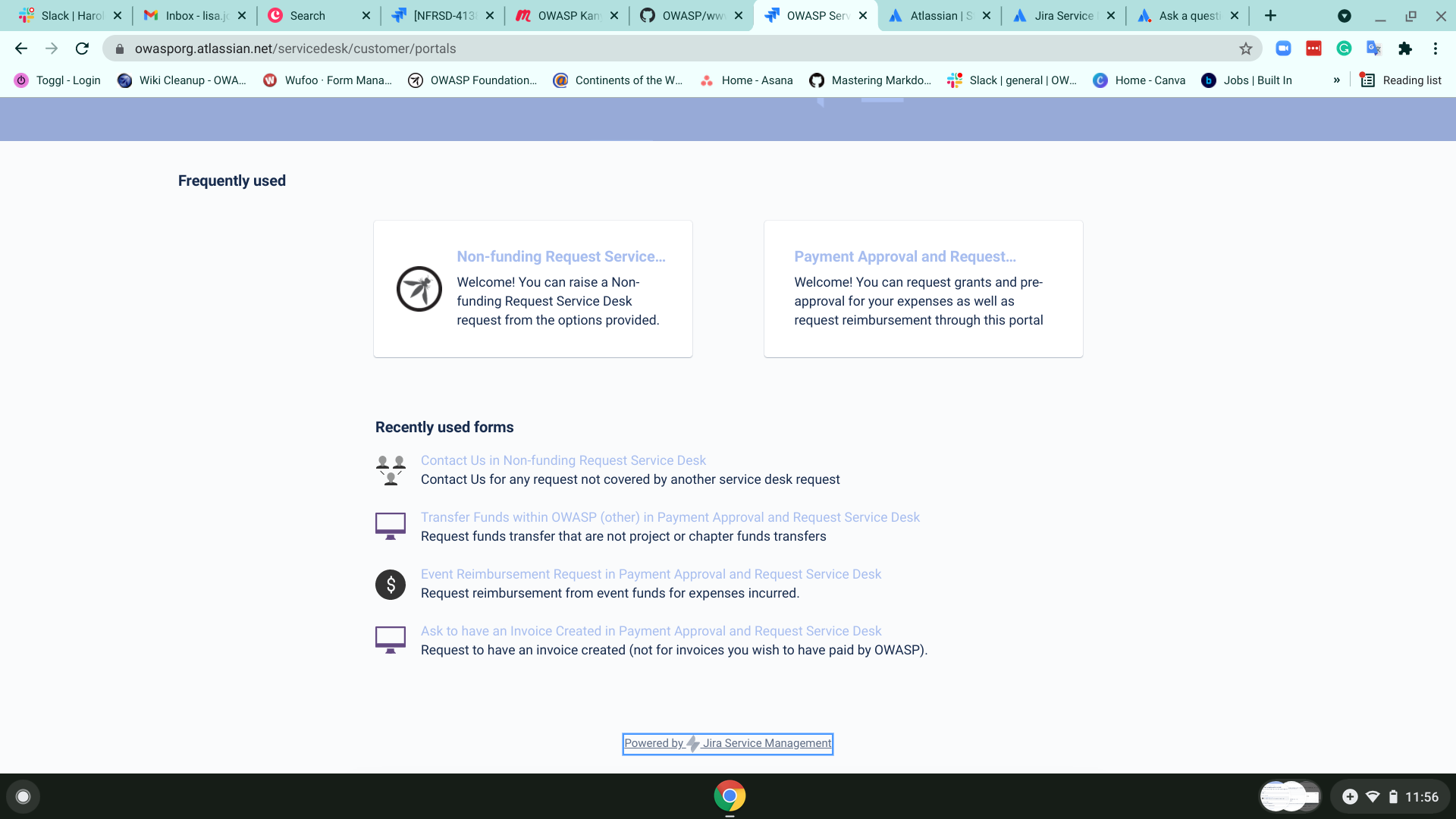Open Ask to have an Invoice Created form

651,631
